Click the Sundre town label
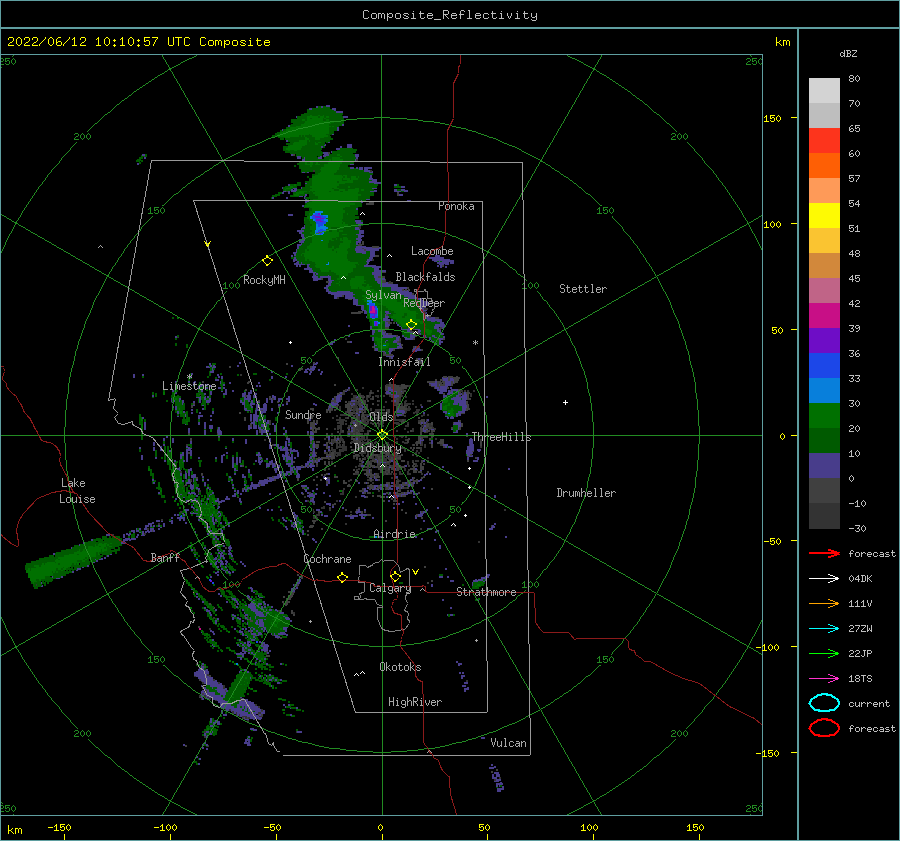Image resolution: width=900 pixels, height=841 pixels. click(303, 414)
